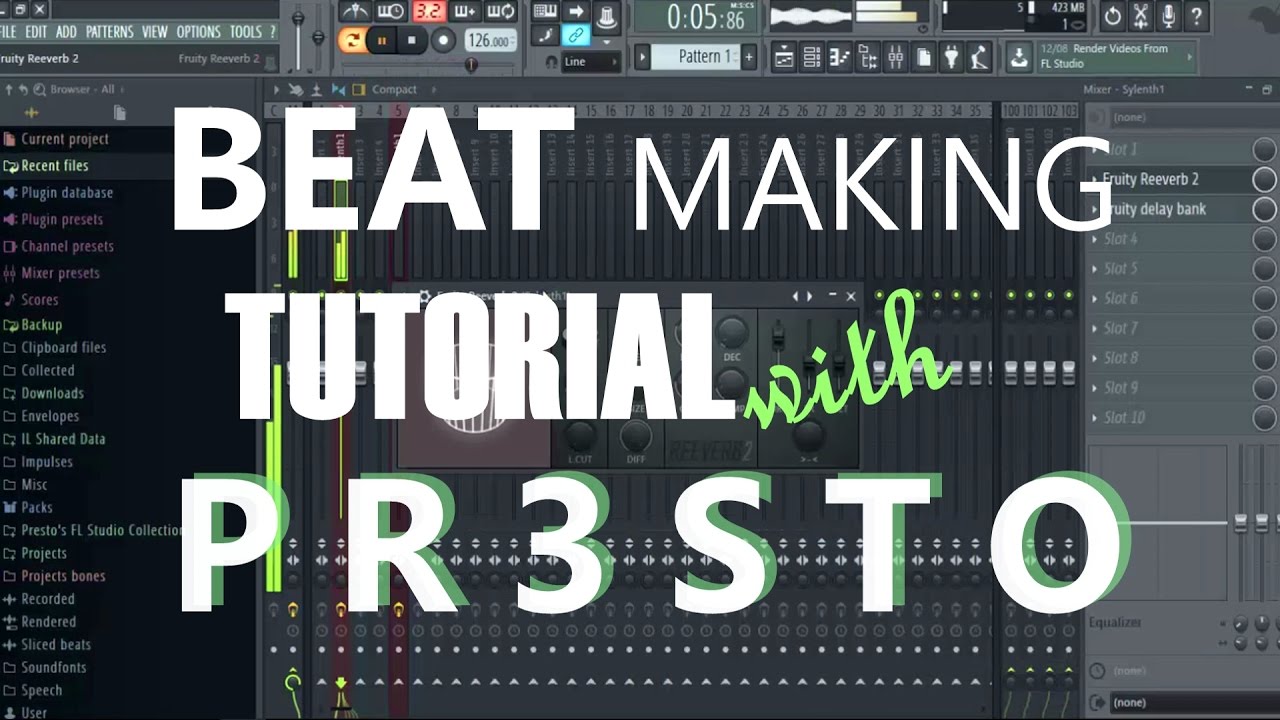Open the TOOLS menu
This screenshot has width=1280, height=720.
(x=246, y=32)
